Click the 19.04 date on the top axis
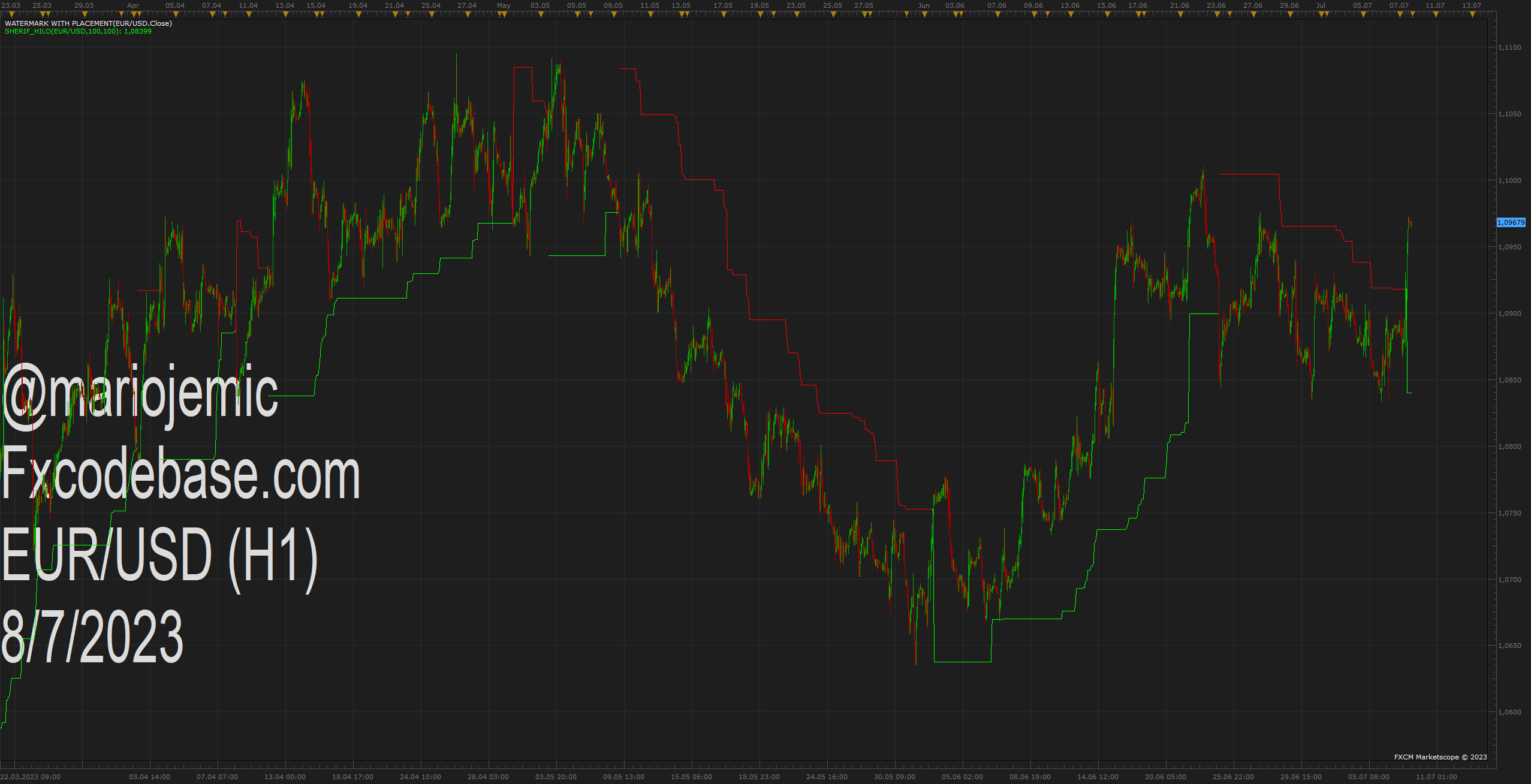Image resolution: width=1531 pixels, height=784 pixels. [358, 5]
